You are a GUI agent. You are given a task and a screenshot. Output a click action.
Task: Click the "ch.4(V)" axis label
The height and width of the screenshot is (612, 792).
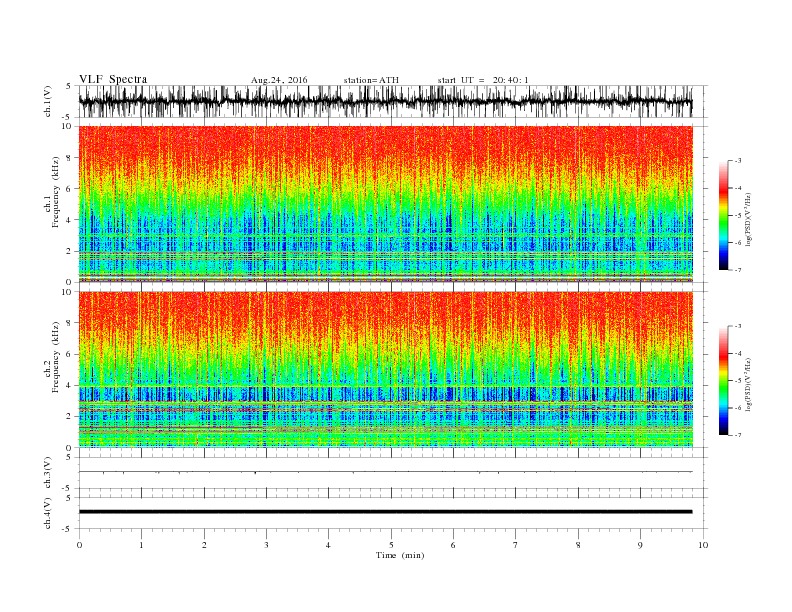pos(48,513)
